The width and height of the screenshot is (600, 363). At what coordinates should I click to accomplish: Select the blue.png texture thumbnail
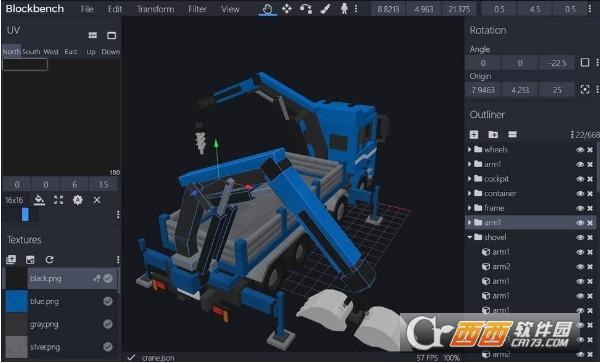(x=16, y=301)
